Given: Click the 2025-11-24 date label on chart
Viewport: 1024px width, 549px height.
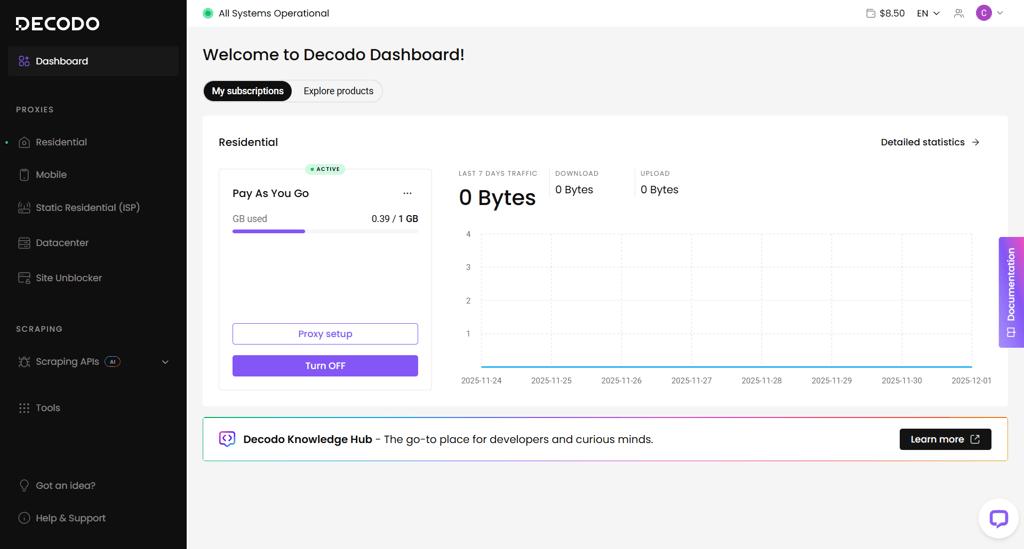Looking at the screenshot, I should (481, 381).
